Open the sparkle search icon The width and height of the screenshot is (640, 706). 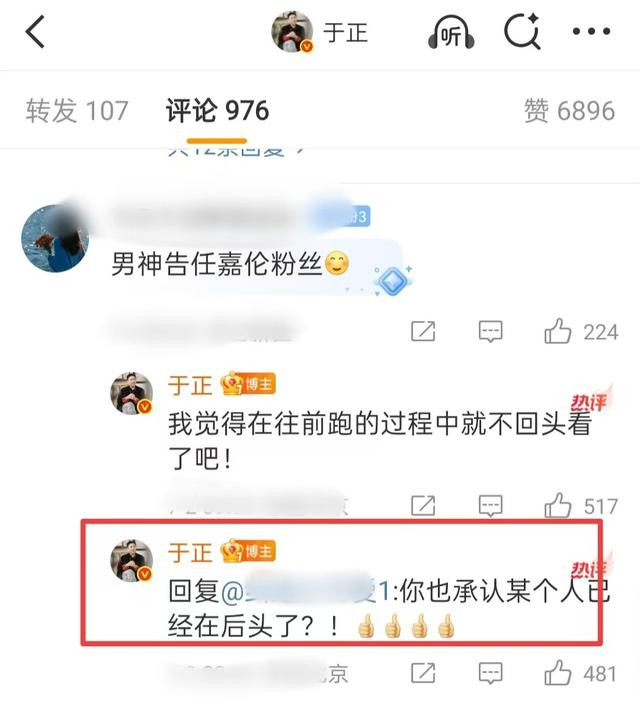click(522, 31)
